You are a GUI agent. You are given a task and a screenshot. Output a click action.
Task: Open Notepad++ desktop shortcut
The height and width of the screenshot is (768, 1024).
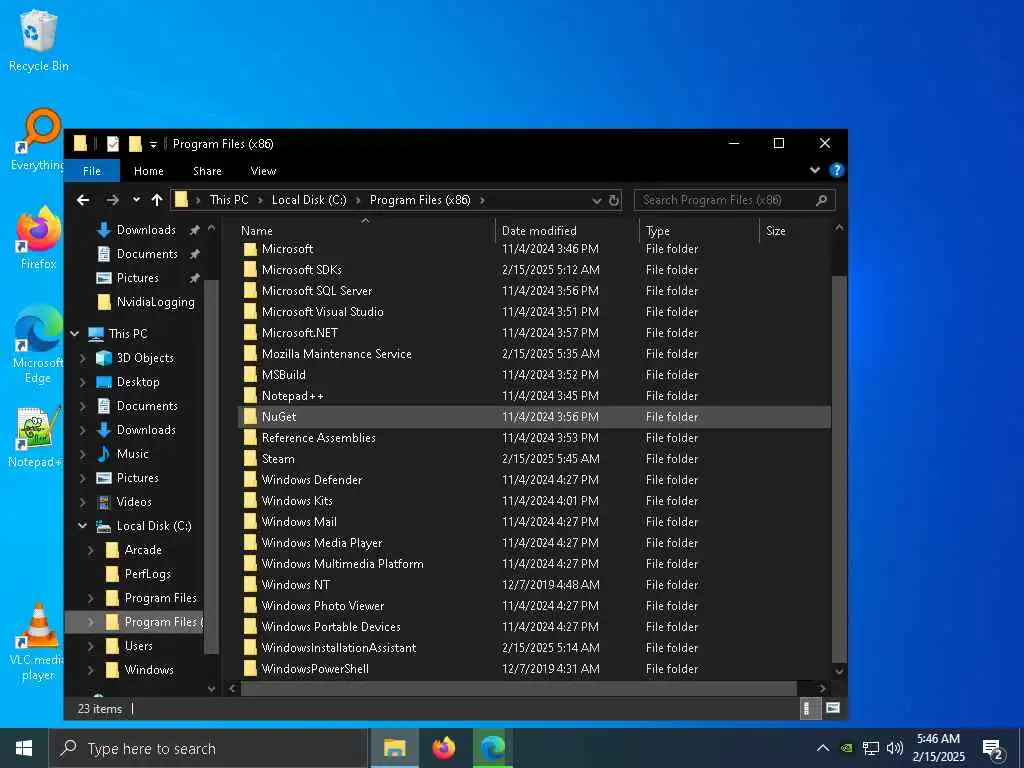37,437
